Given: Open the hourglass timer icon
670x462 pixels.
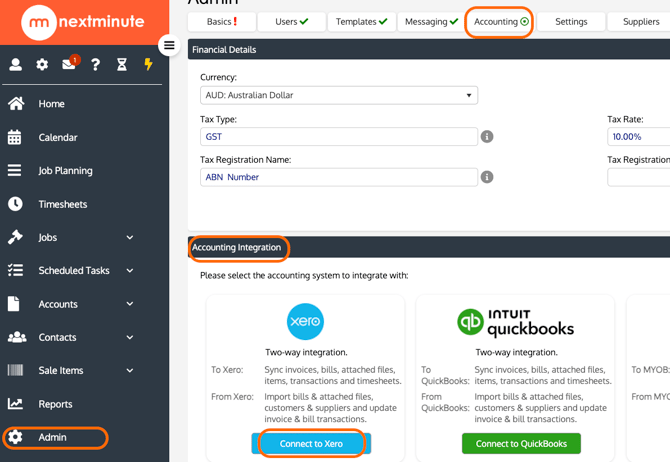Looking at the screenshot, I should click(121, 64).
